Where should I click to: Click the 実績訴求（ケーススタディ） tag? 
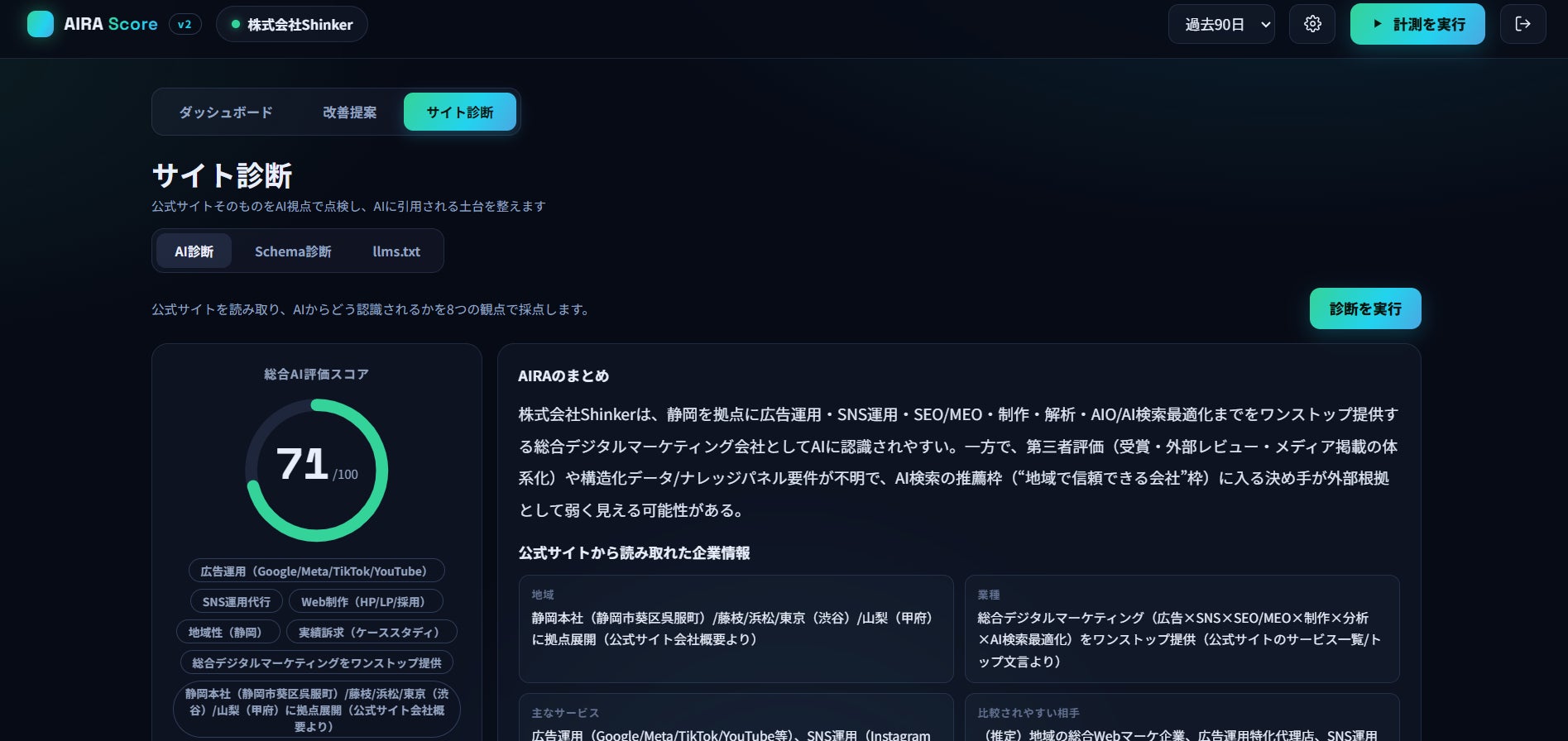[x=372, y=632]
